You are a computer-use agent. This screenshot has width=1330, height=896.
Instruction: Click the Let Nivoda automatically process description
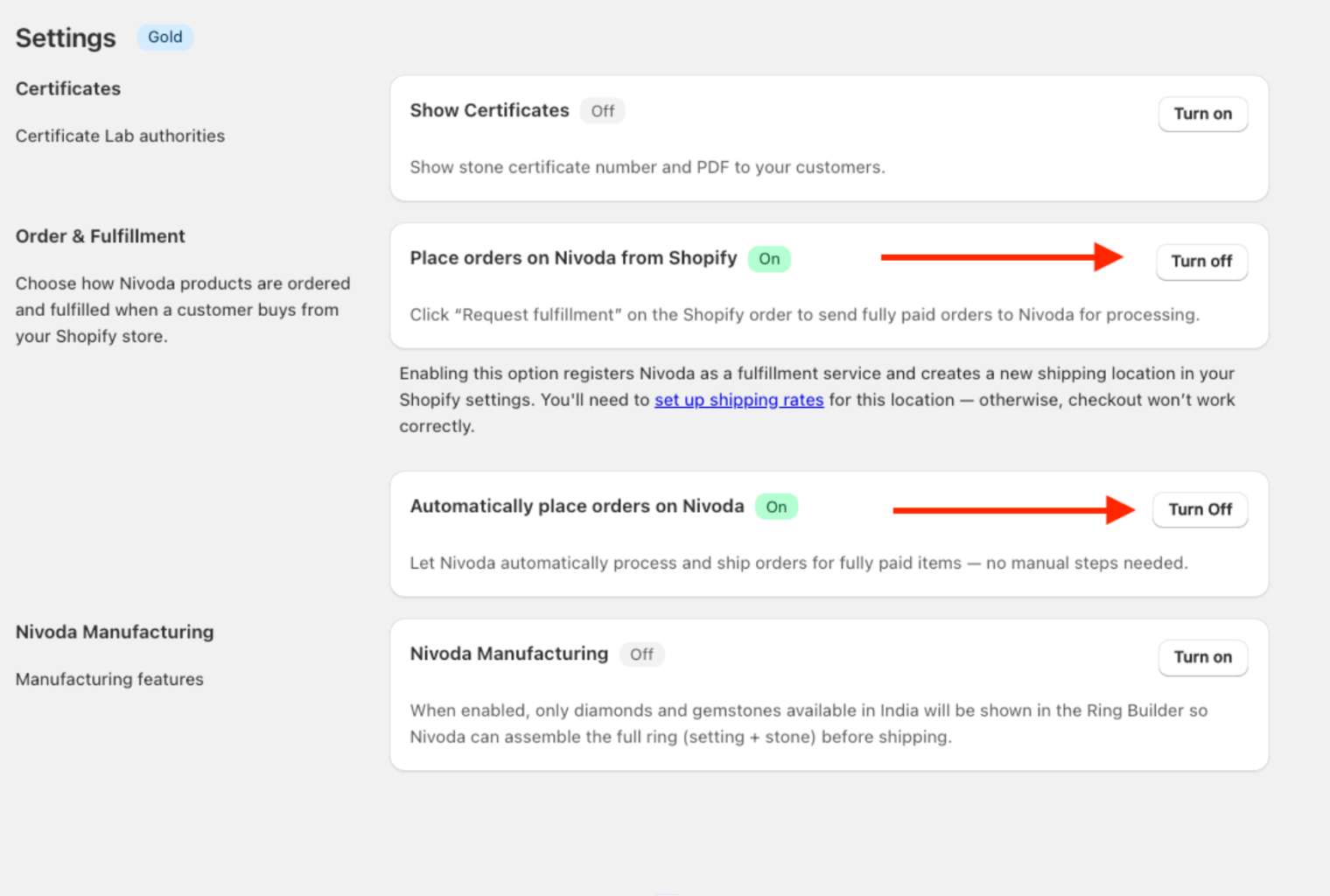(x=799, y=563)
